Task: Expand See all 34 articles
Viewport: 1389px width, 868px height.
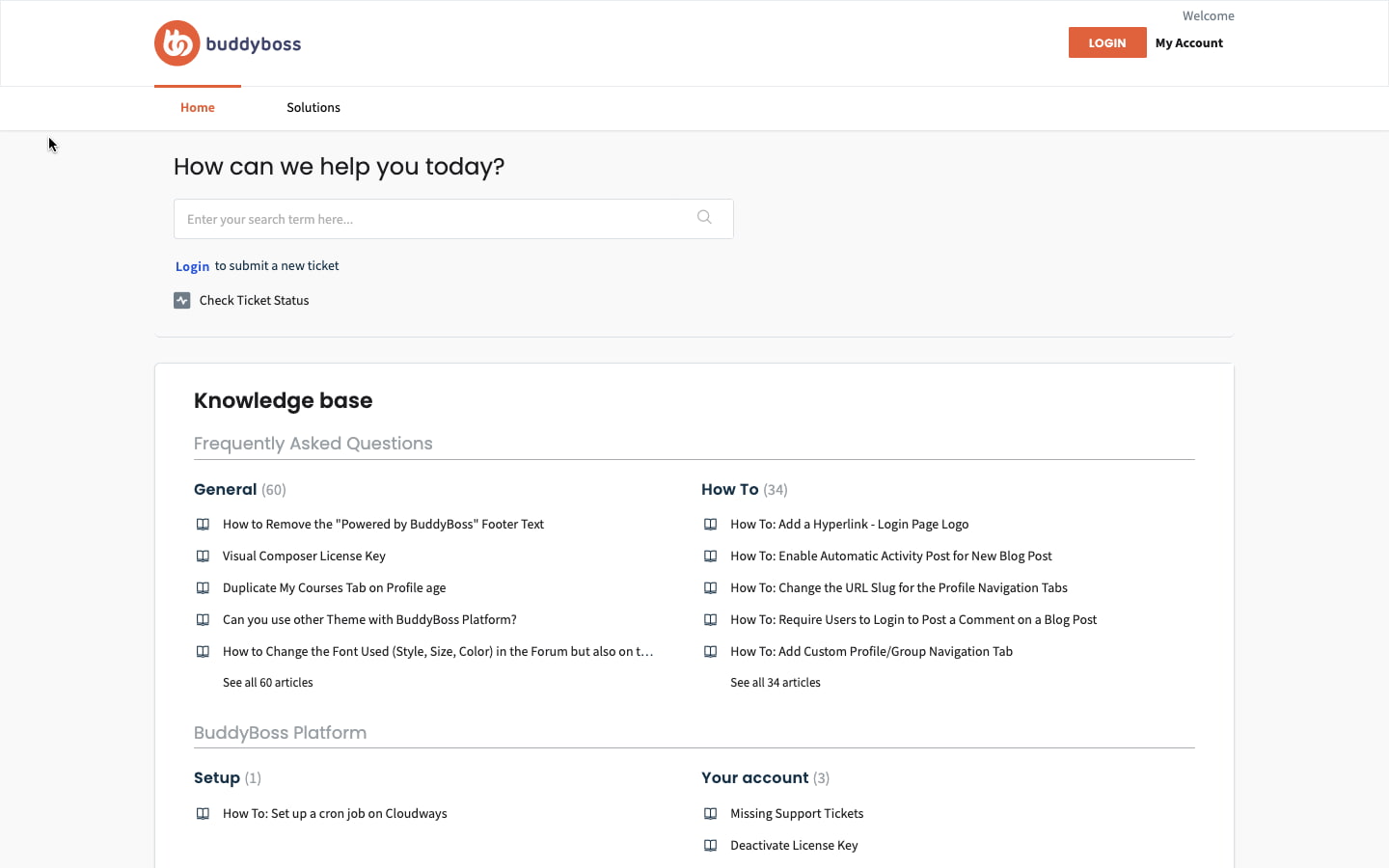Action: [775, 683]
